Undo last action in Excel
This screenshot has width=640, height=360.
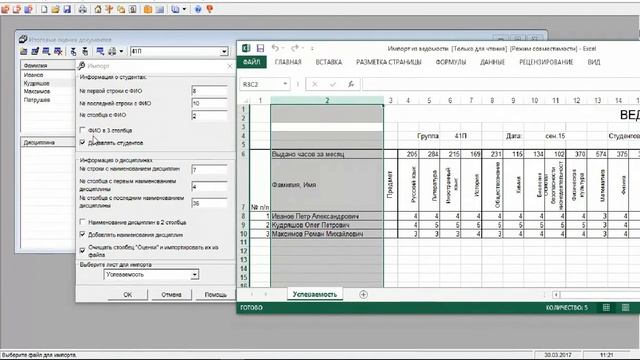(x=276, y=48)
